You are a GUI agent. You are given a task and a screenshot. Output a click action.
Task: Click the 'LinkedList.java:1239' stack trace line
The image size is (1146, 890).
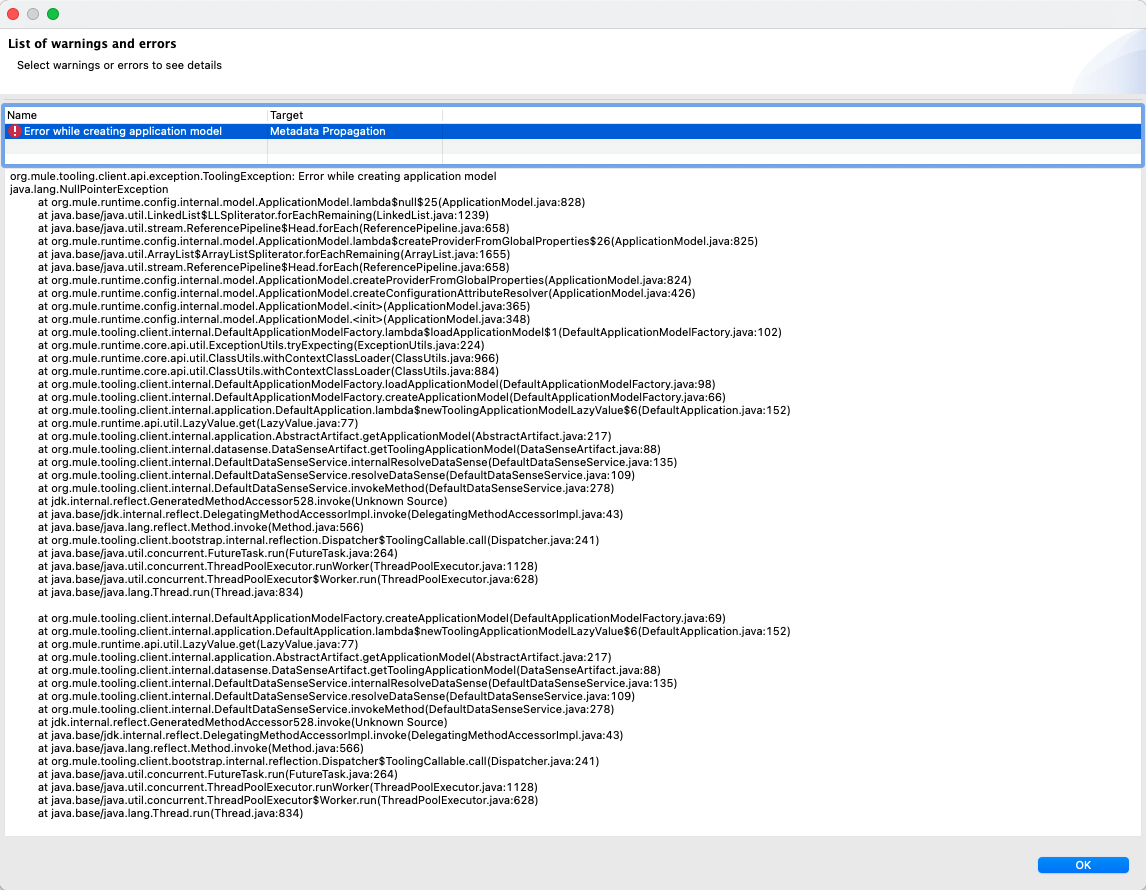point(263,216)
